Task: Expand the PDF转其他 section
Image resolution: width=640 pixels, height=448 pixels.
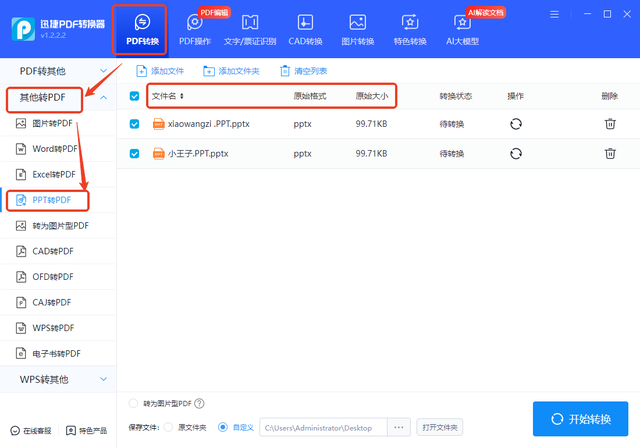Action: click(58, 71)
